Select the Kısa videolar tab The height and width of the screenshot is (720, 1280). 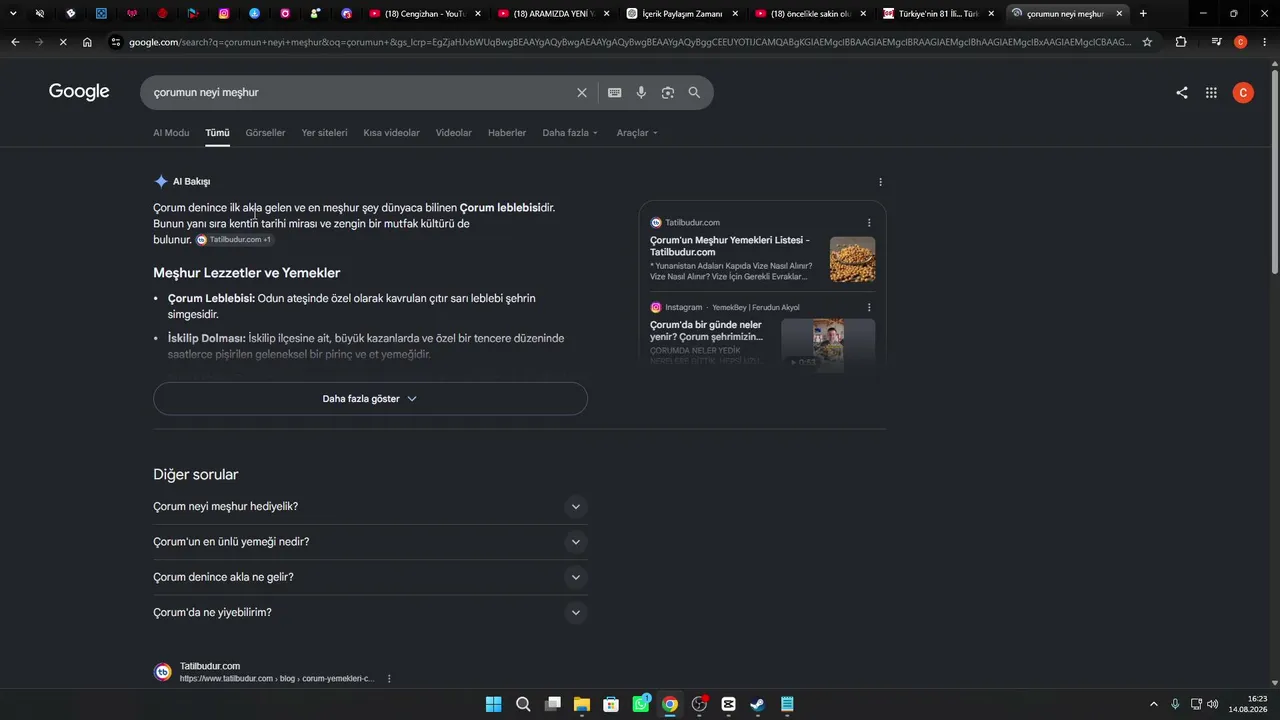click(392, 133)
